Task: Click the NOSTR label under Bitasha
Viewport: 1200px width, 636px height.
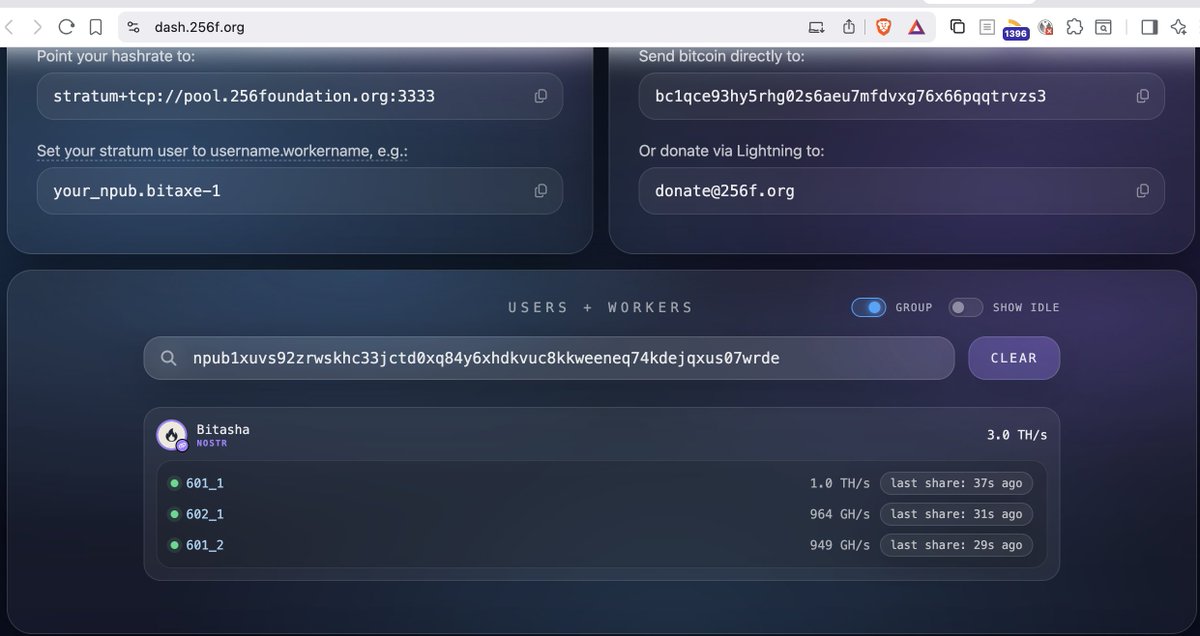Action: (212, 443)
